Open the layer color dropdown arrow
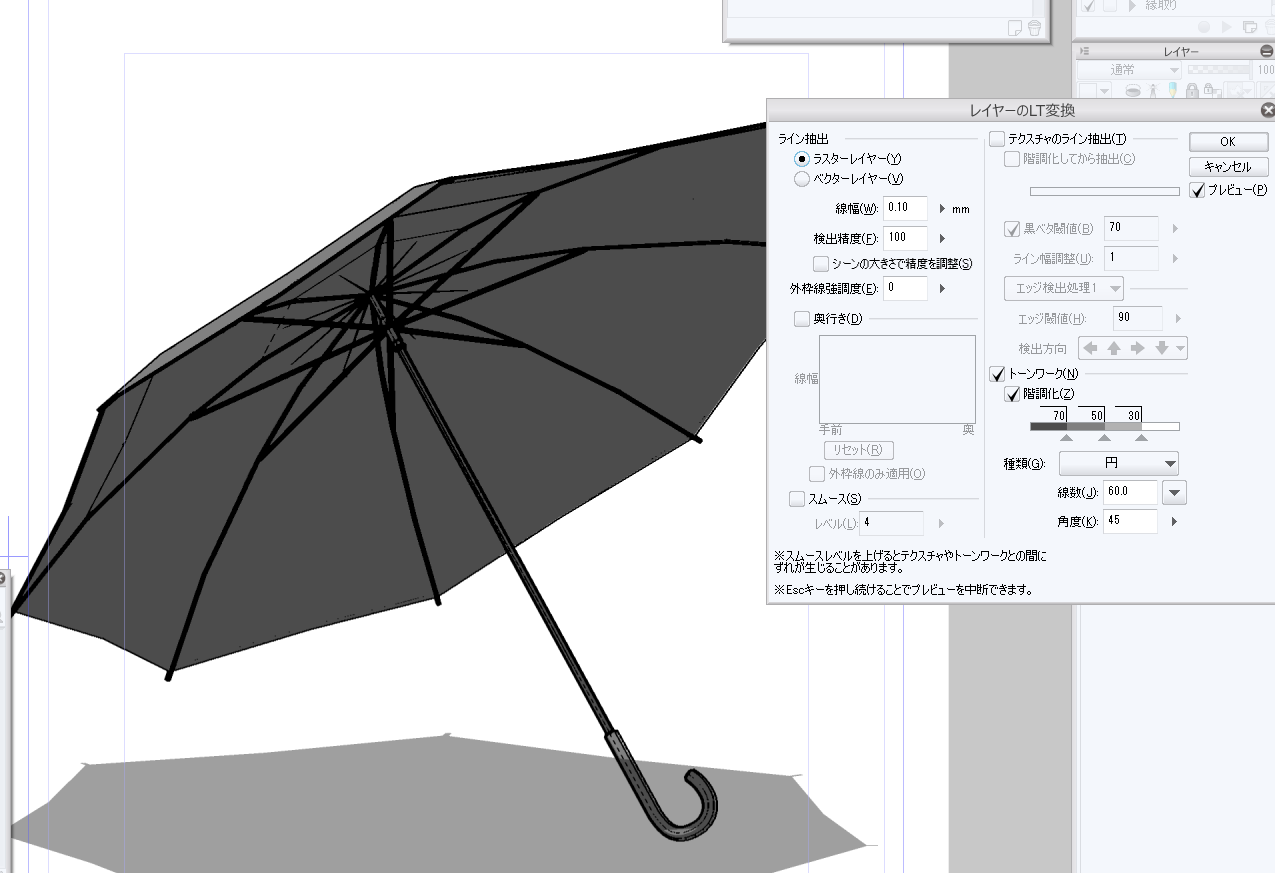The width and height of the screenshot is (1275, 873). [x=1104, y=91]
